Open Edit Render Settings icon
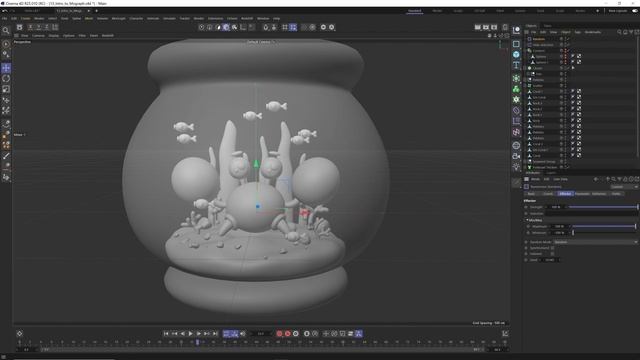This screenshot has width=640, height=360. click(494, 27)
